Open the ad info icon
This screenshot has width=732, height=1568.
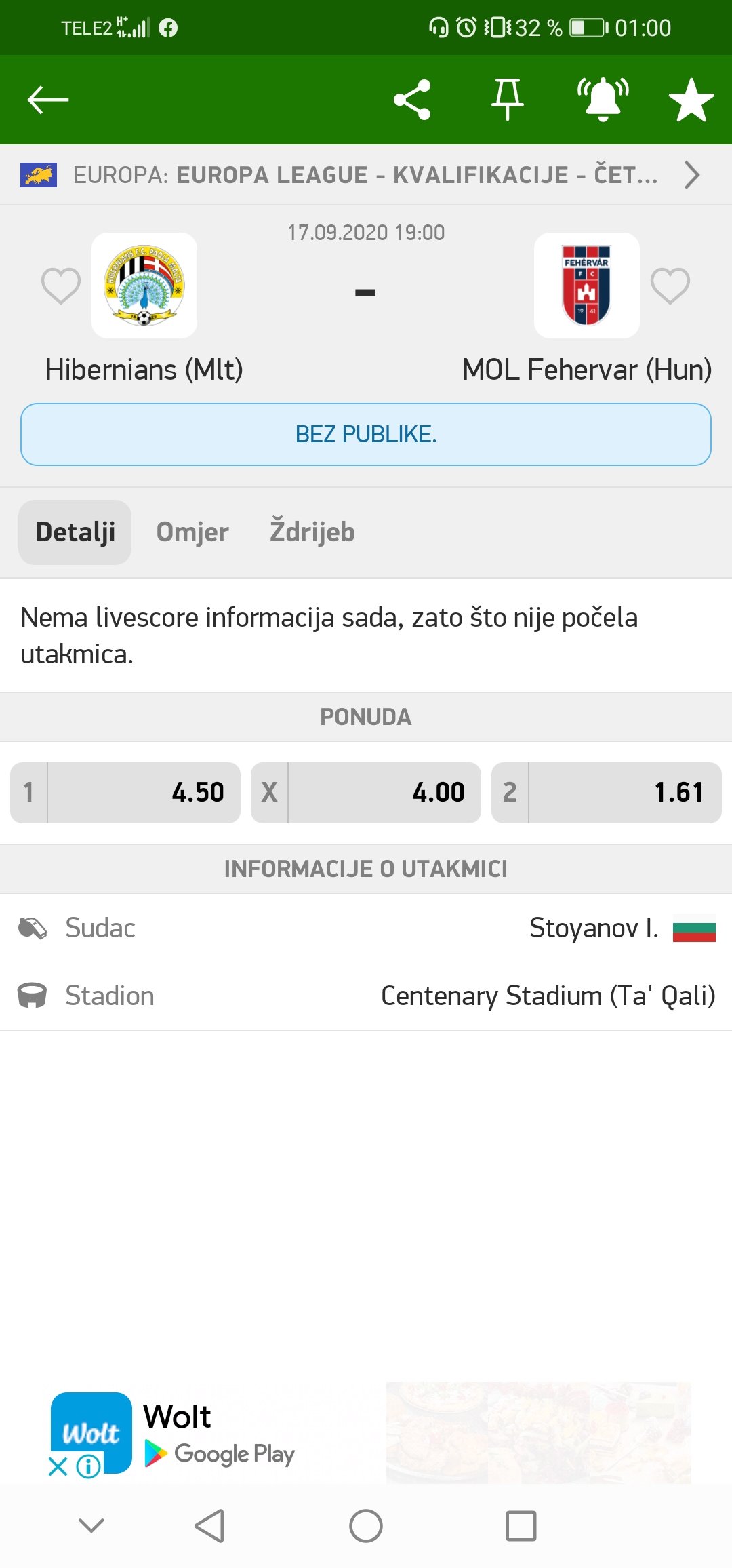pos(89,1467)
